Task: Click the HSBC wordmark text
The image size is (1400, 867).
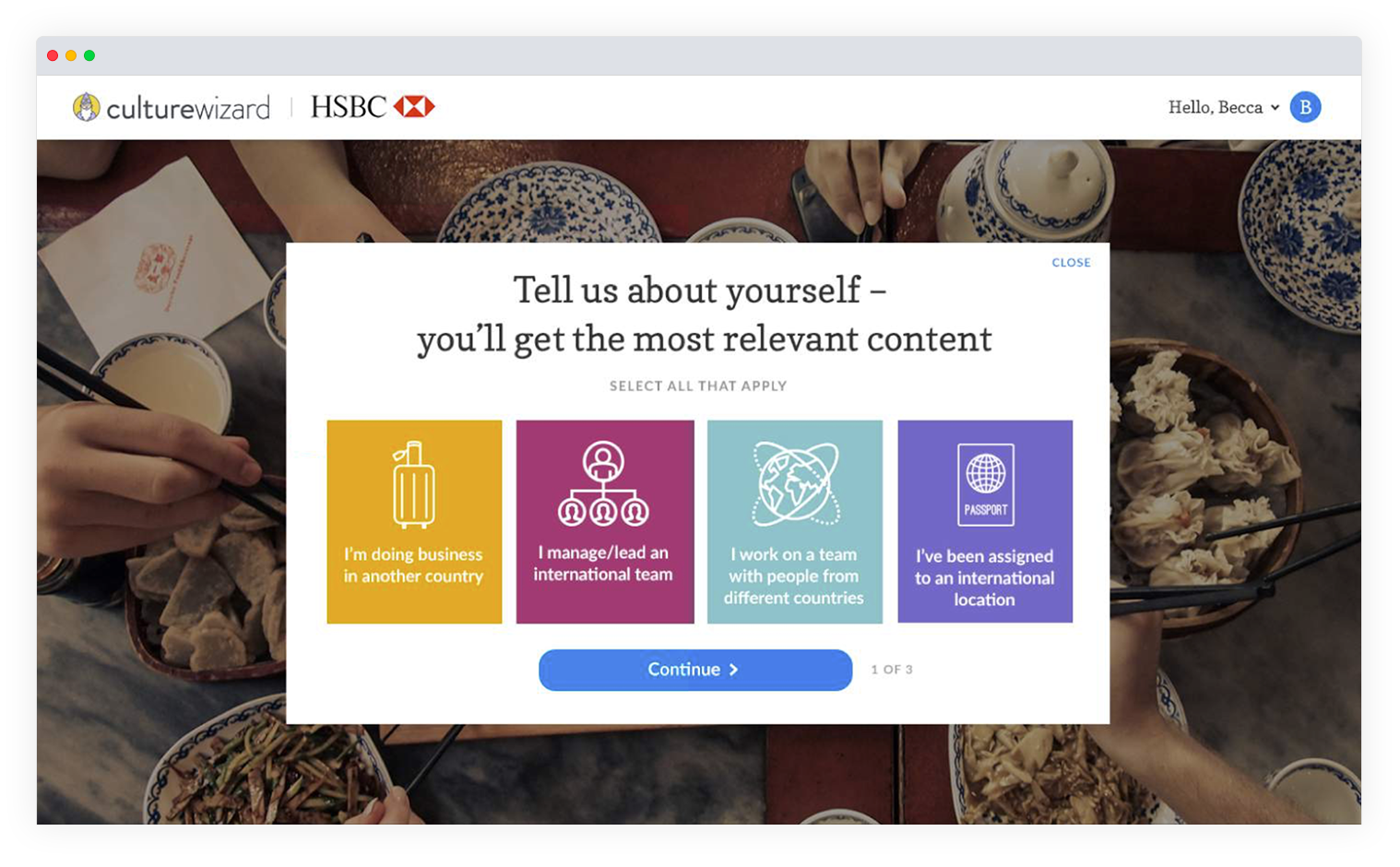Action: (348, 107)
